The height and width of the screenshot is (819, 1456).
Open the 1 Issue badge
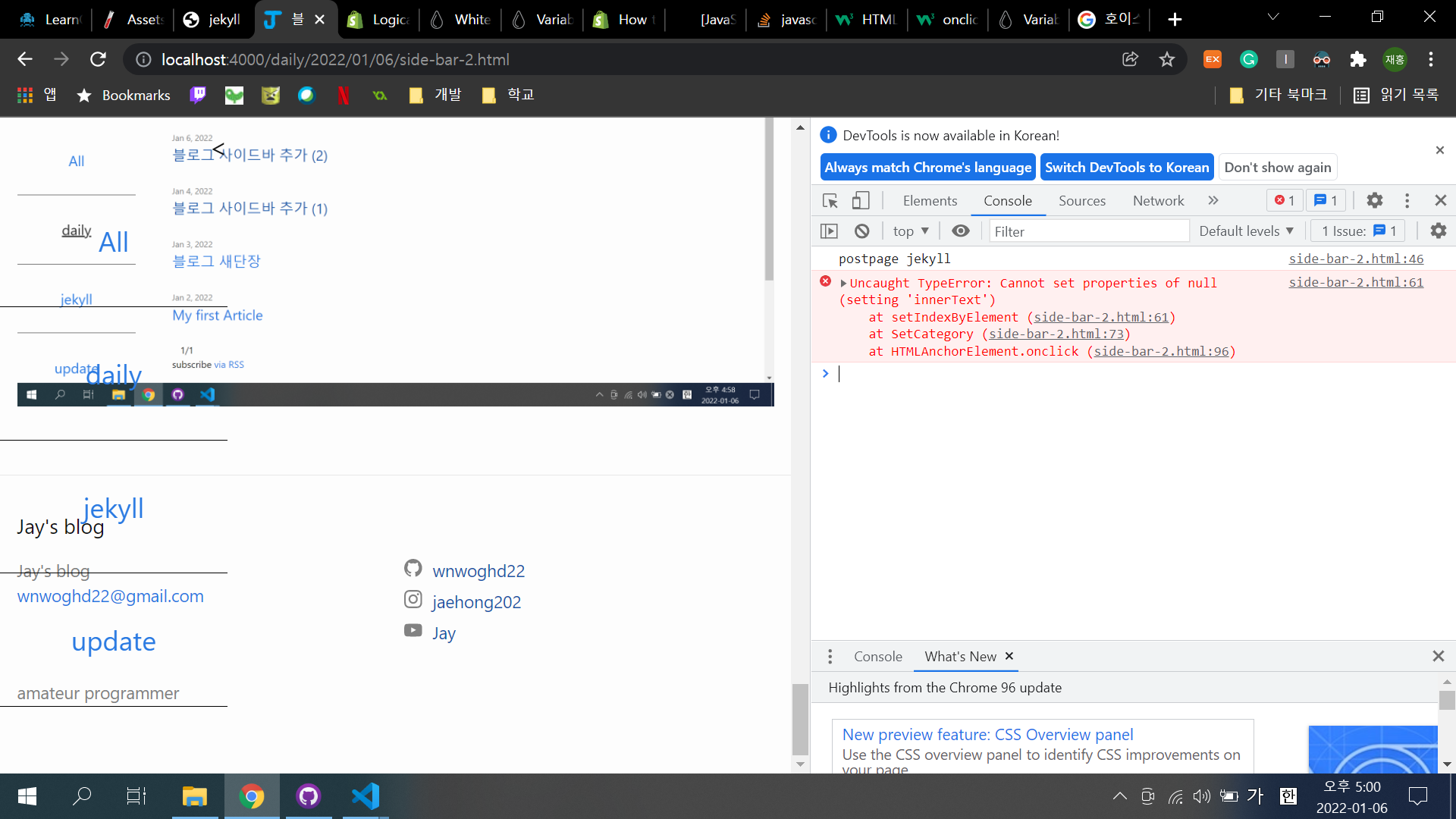[1359, 231]
